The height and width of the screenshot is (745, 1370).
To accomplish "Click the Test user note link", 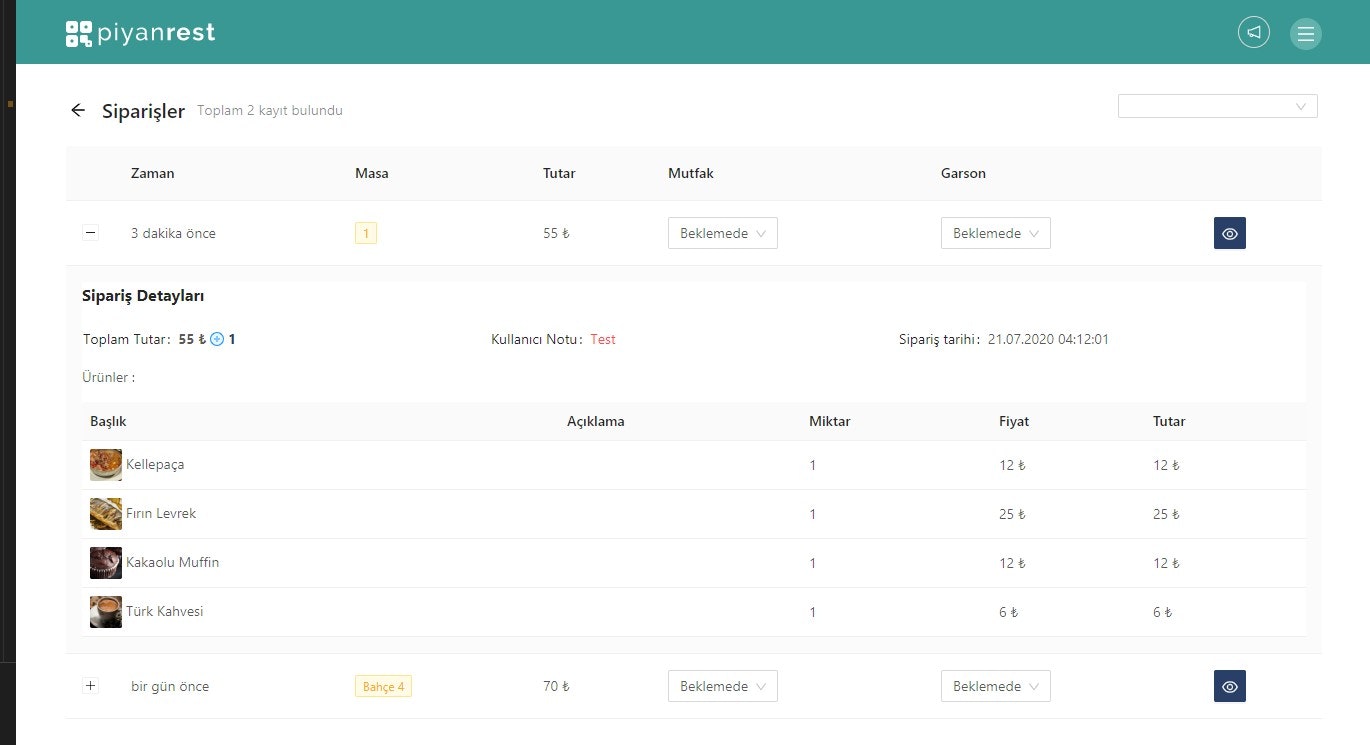I will [602, 339].
